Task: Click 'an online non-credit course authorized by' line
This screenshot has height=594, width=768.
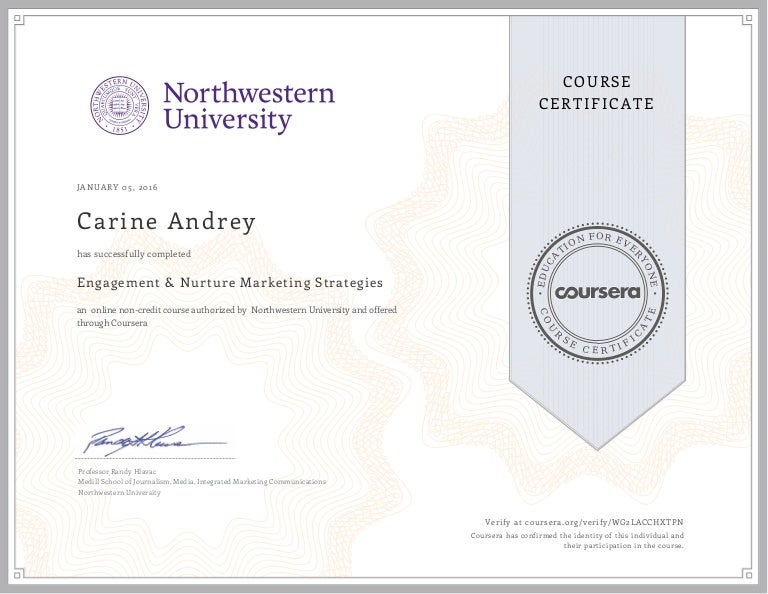Action: click(237, 310)
